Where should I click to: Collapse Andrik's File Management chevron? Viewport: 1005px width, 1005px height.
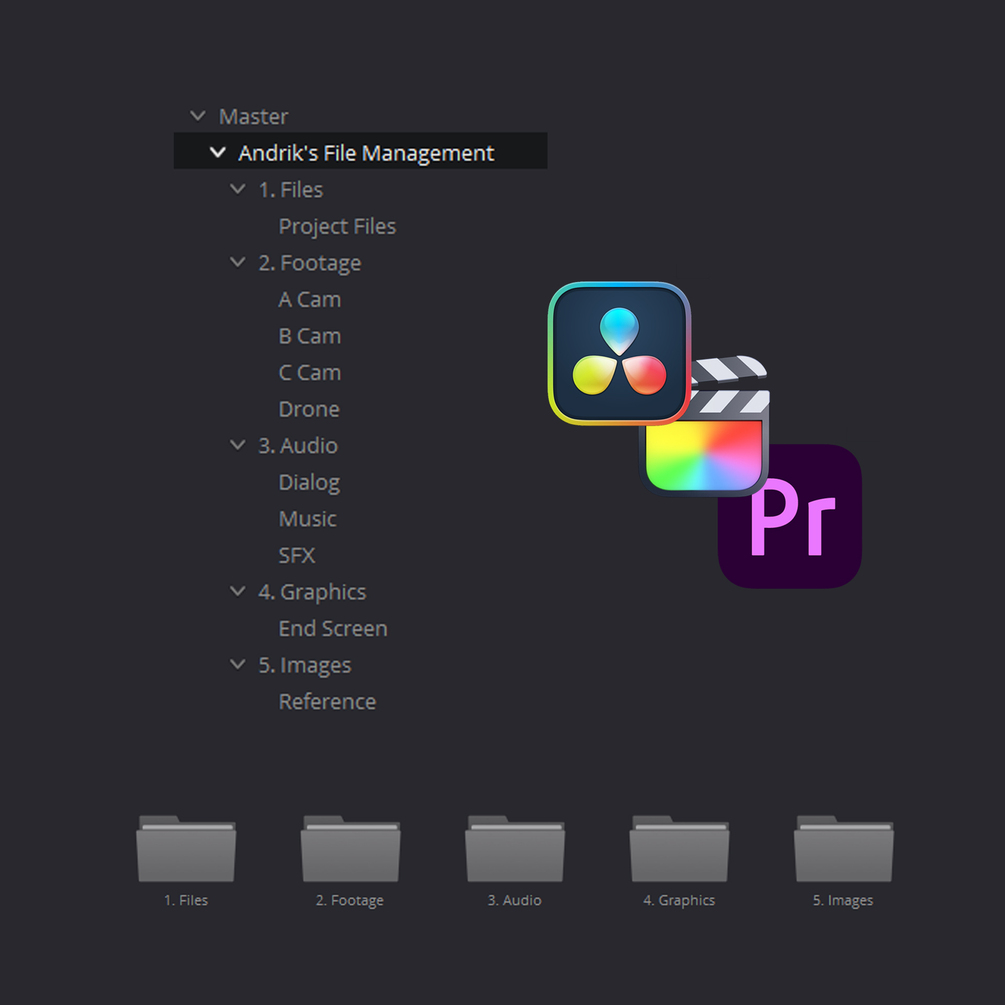coord(218,153)
